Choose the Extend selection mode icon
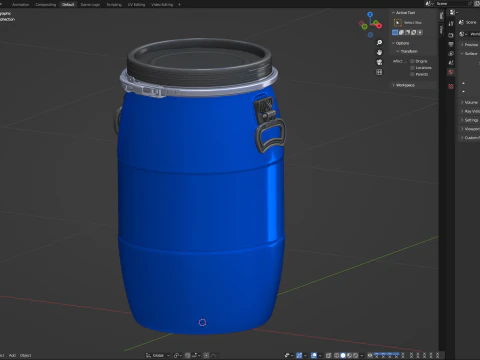The image size is (480, 360). pos(401,32)
